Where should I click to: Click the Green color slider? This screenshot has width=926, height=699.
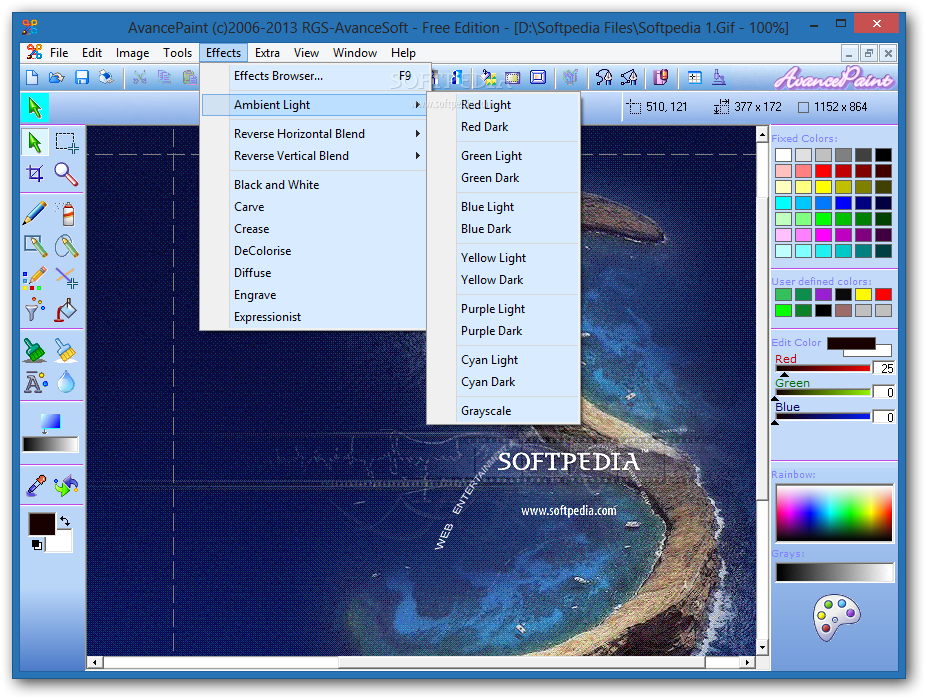823,393
